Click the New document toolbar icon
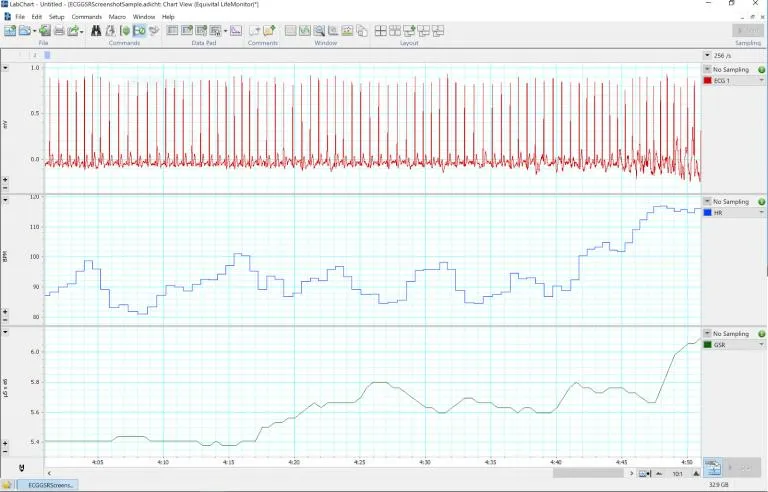The image size is (768, 492). (10, 31)
